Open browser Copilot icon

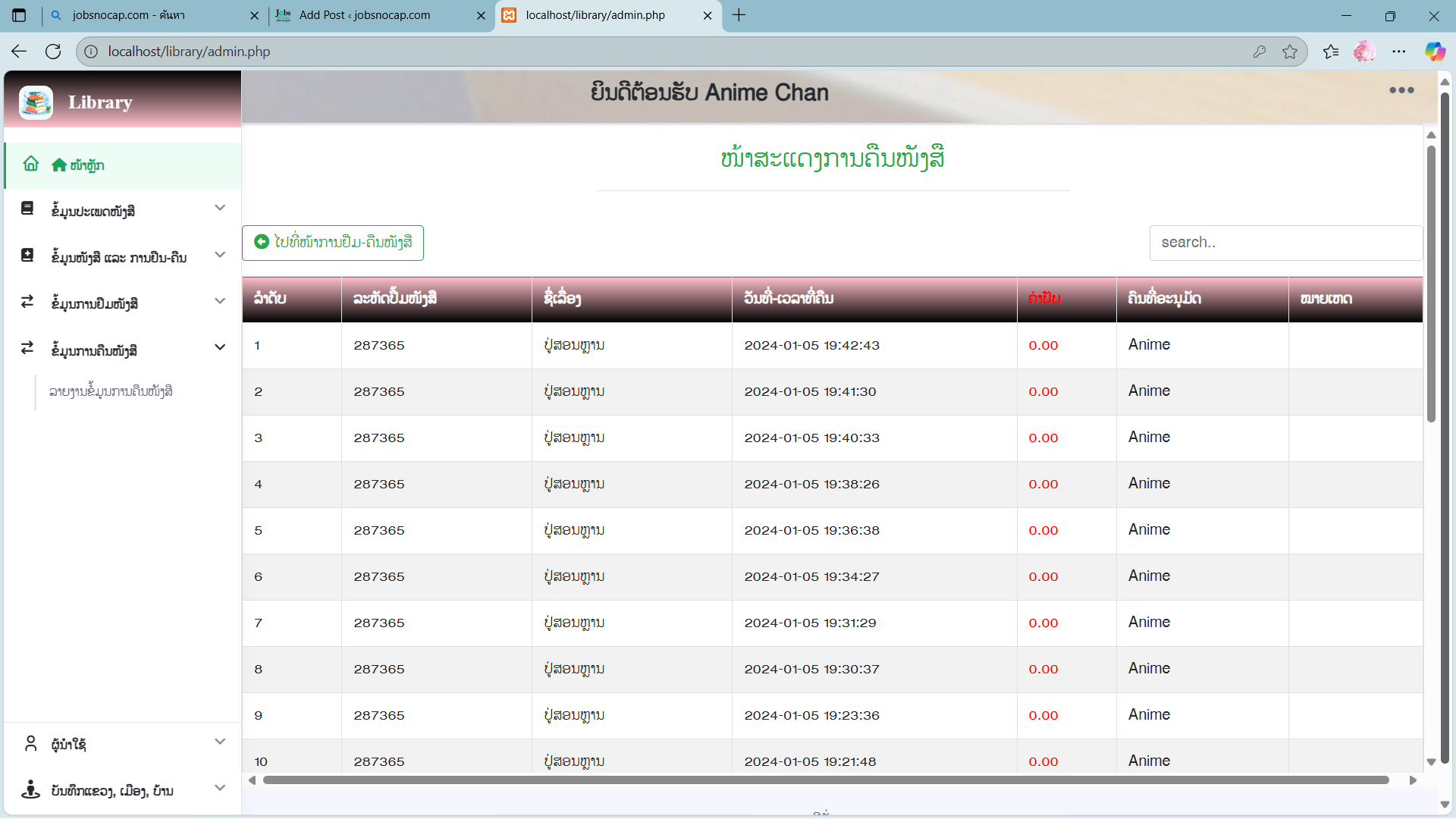click(x=1434, y=52)
